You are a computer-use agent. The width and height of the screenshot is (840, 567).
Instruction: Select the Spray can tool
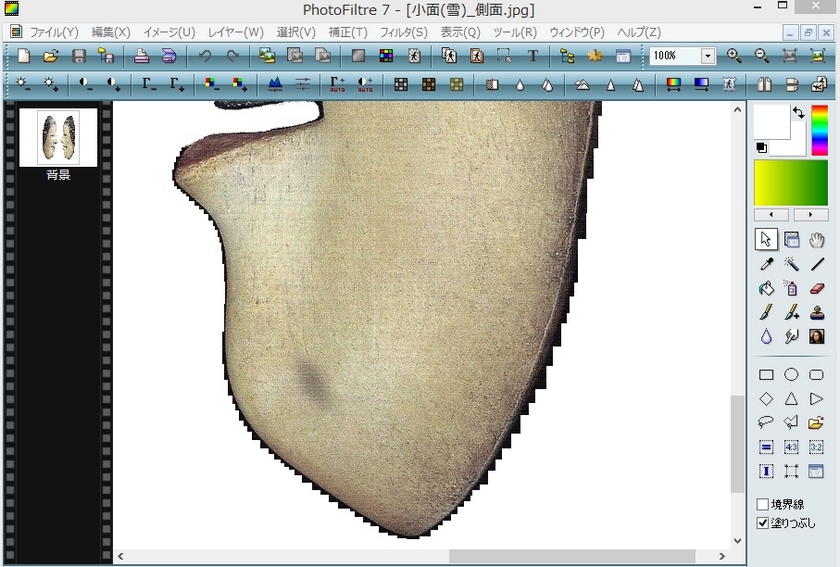(791, 288)
